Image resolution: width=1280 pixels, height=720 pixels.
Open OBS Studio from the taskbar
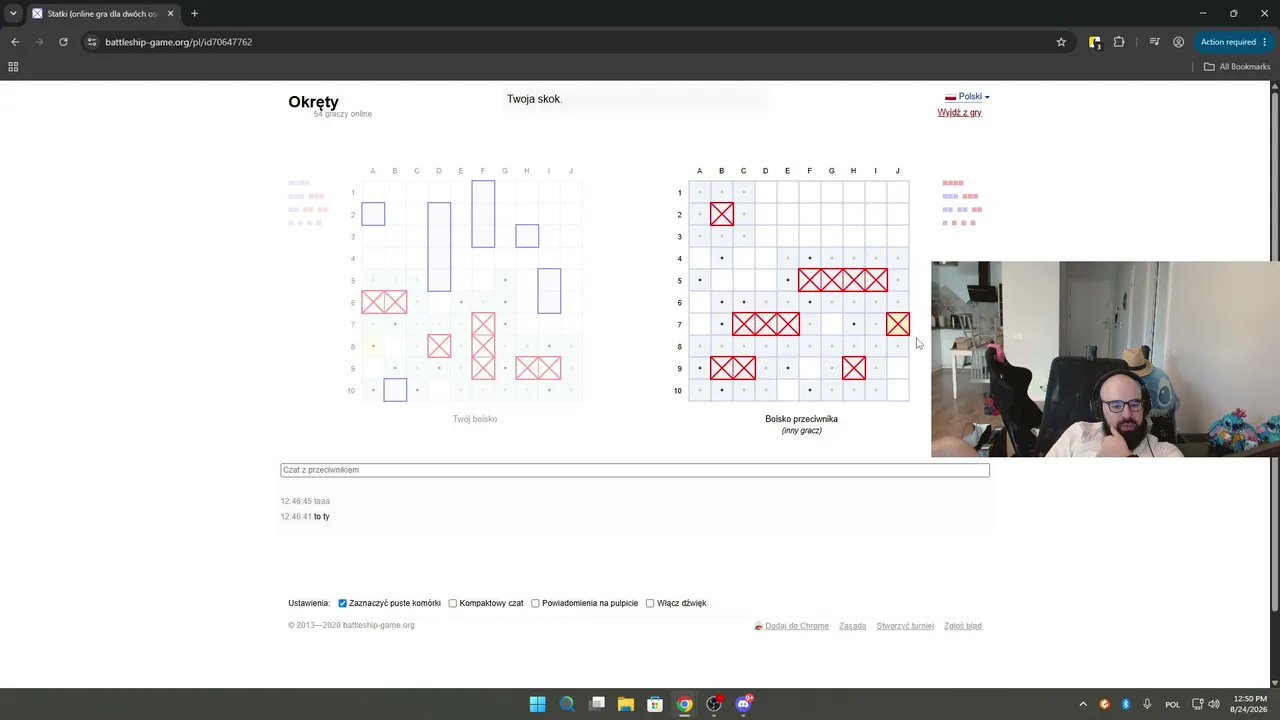tap(714, 704)
